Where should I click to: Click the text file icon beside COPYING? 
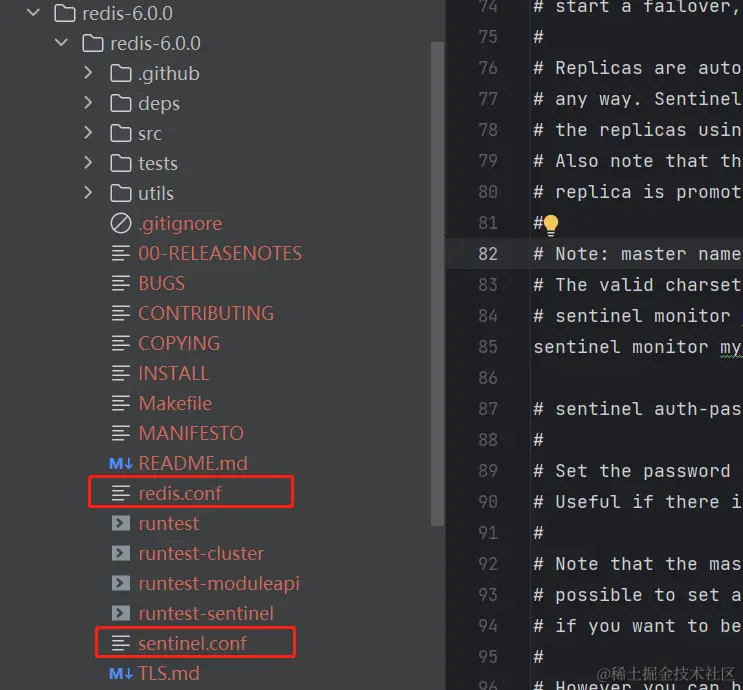[x=120, y=343]
